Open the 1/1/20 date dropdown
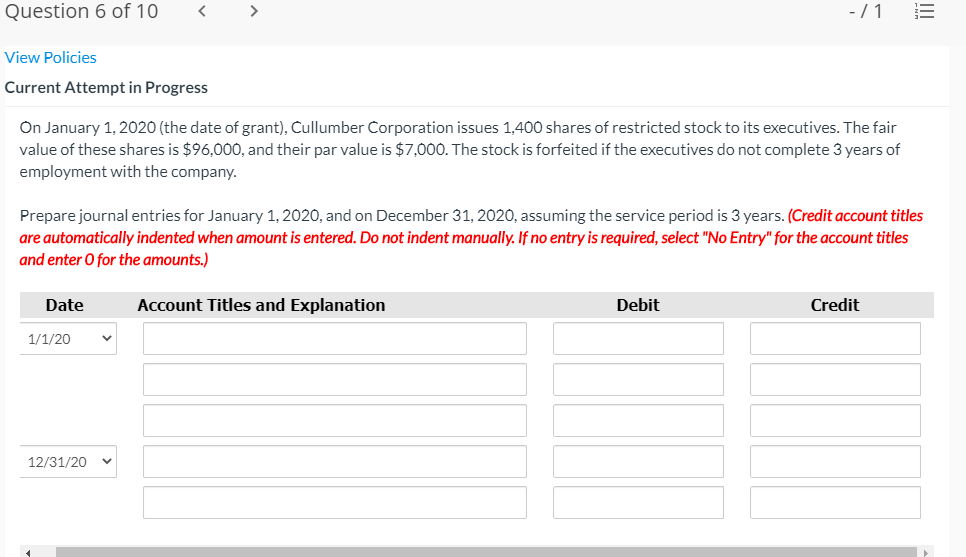966x557 pixels. (x=68, y=338)
